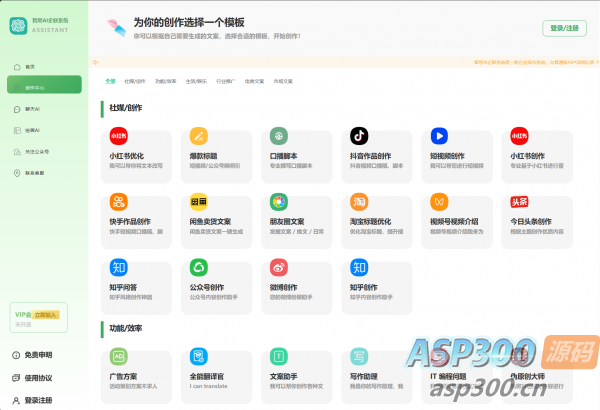Image resolution: width=600 pixels, height=410 pixels.
Task: Open the 今日头条创作 template card
Action: click(x=537, y=222)
